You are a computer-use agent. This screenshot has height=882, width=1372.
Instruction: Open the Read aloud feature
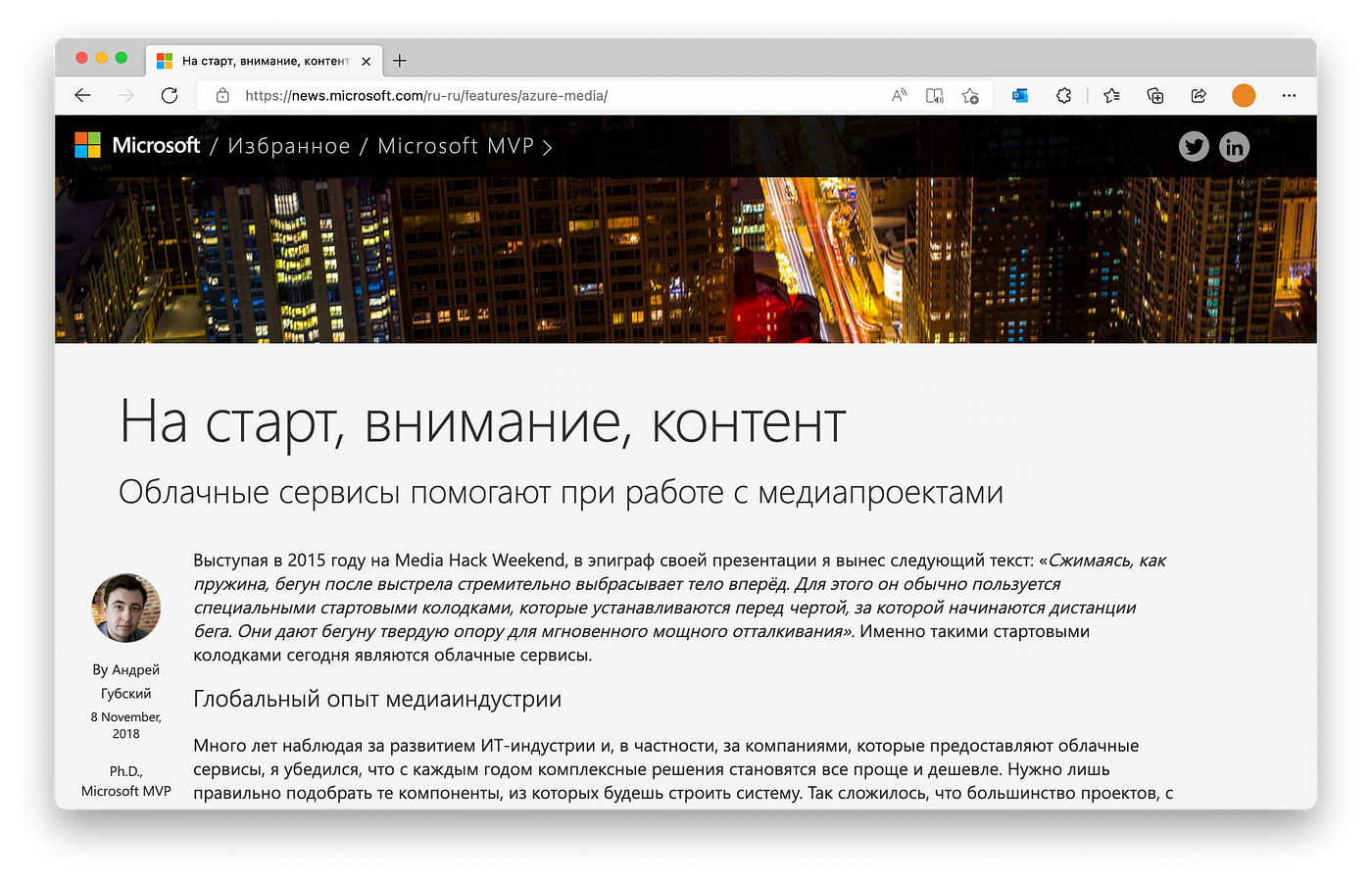coord(899,95)
